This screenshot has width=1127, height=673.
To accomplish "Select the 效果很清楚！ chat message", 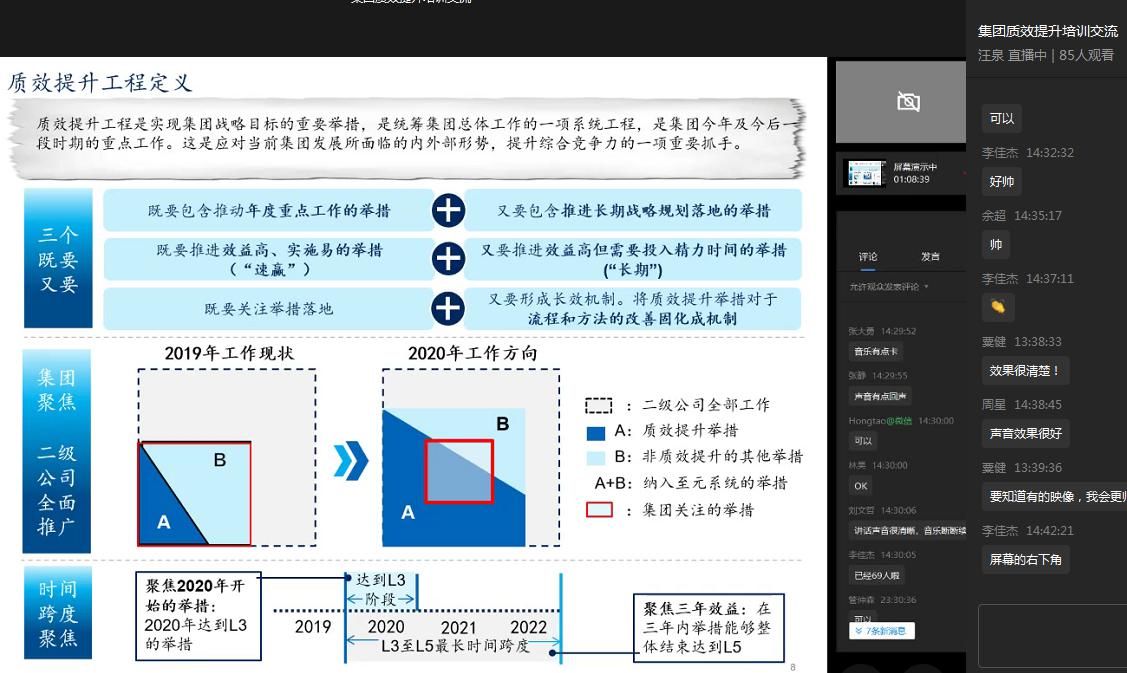I will point(1024,370).
